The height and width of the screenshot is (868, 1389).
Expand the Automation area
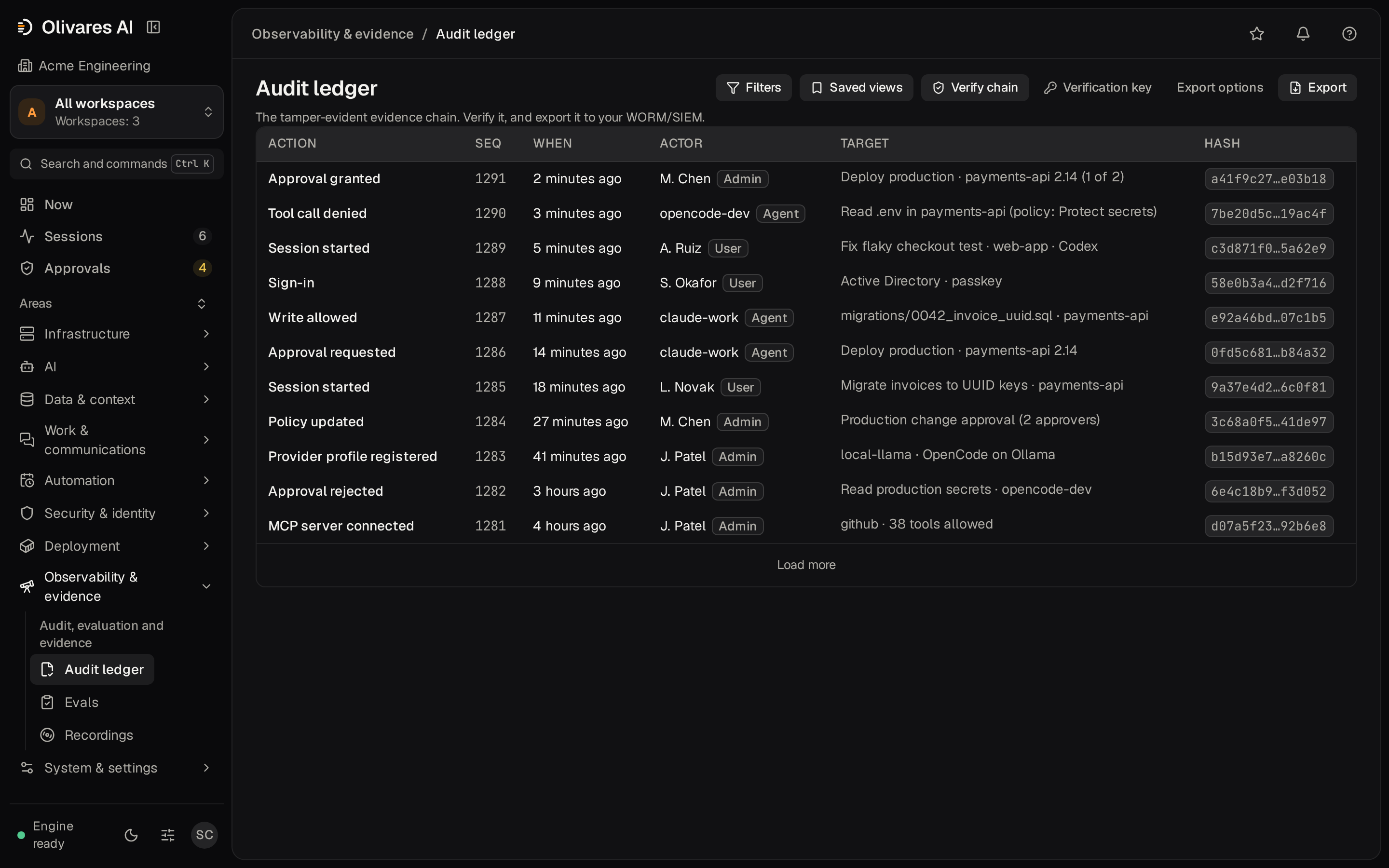(117, 480)
